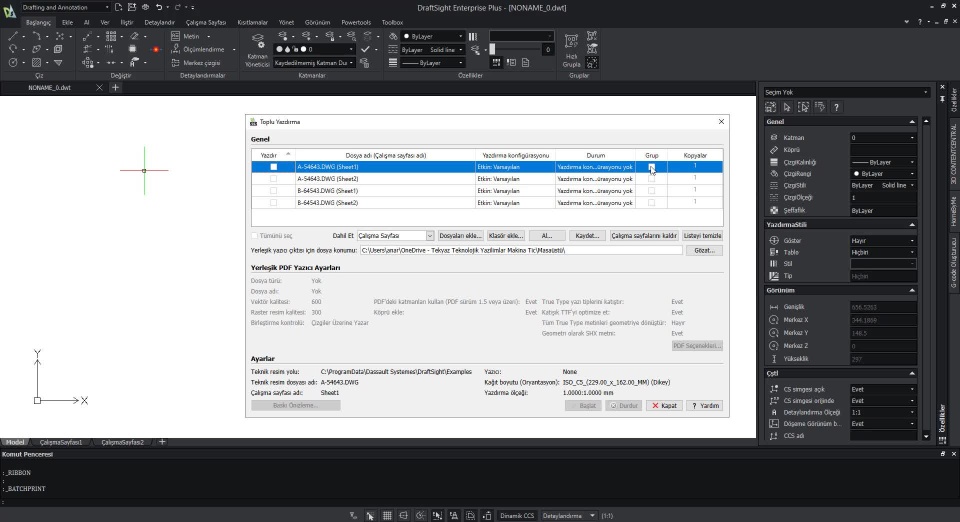Viewport: 960px width, 522px height.
Task: Select the Metin text tool
Action: tap(191, 36)
